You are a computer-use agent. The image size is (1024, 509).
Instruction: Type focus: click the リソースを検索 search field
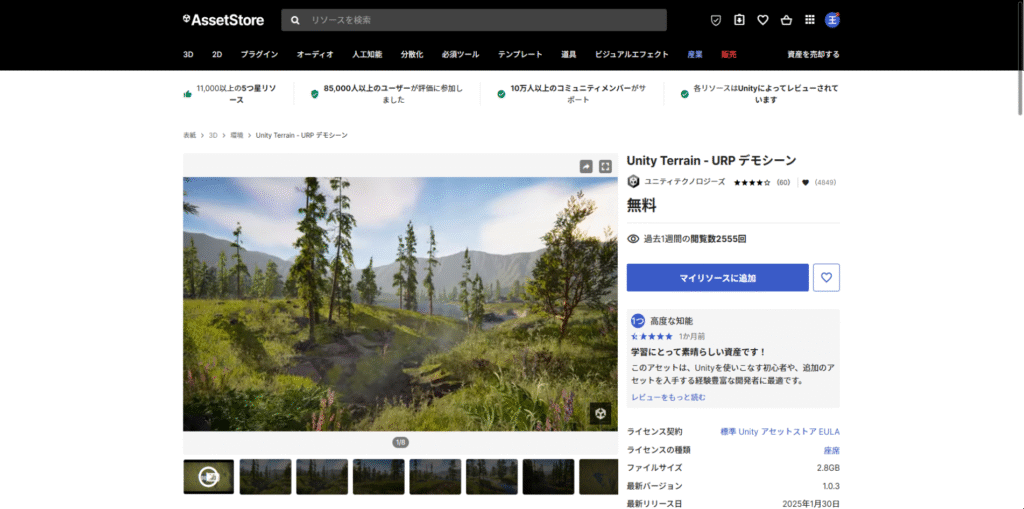click(474, 20)
